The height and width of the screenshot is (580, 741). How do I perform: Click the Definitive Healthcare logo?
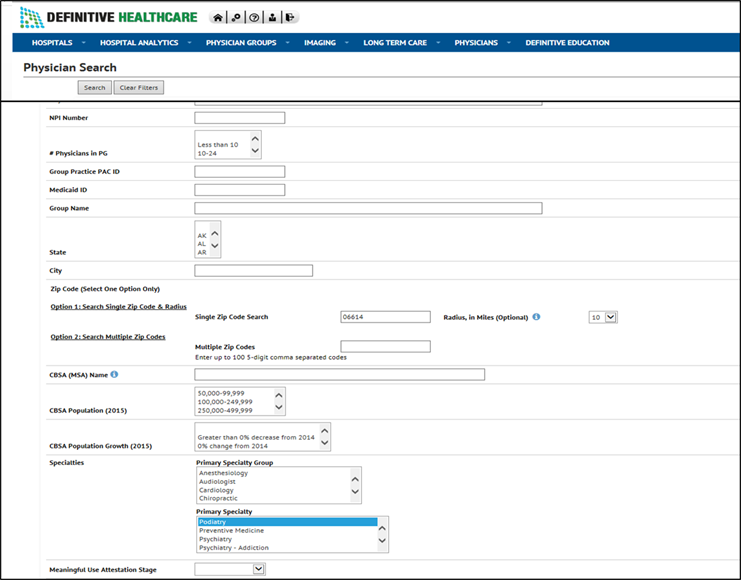pyautogui.click(x=108, y=17)
